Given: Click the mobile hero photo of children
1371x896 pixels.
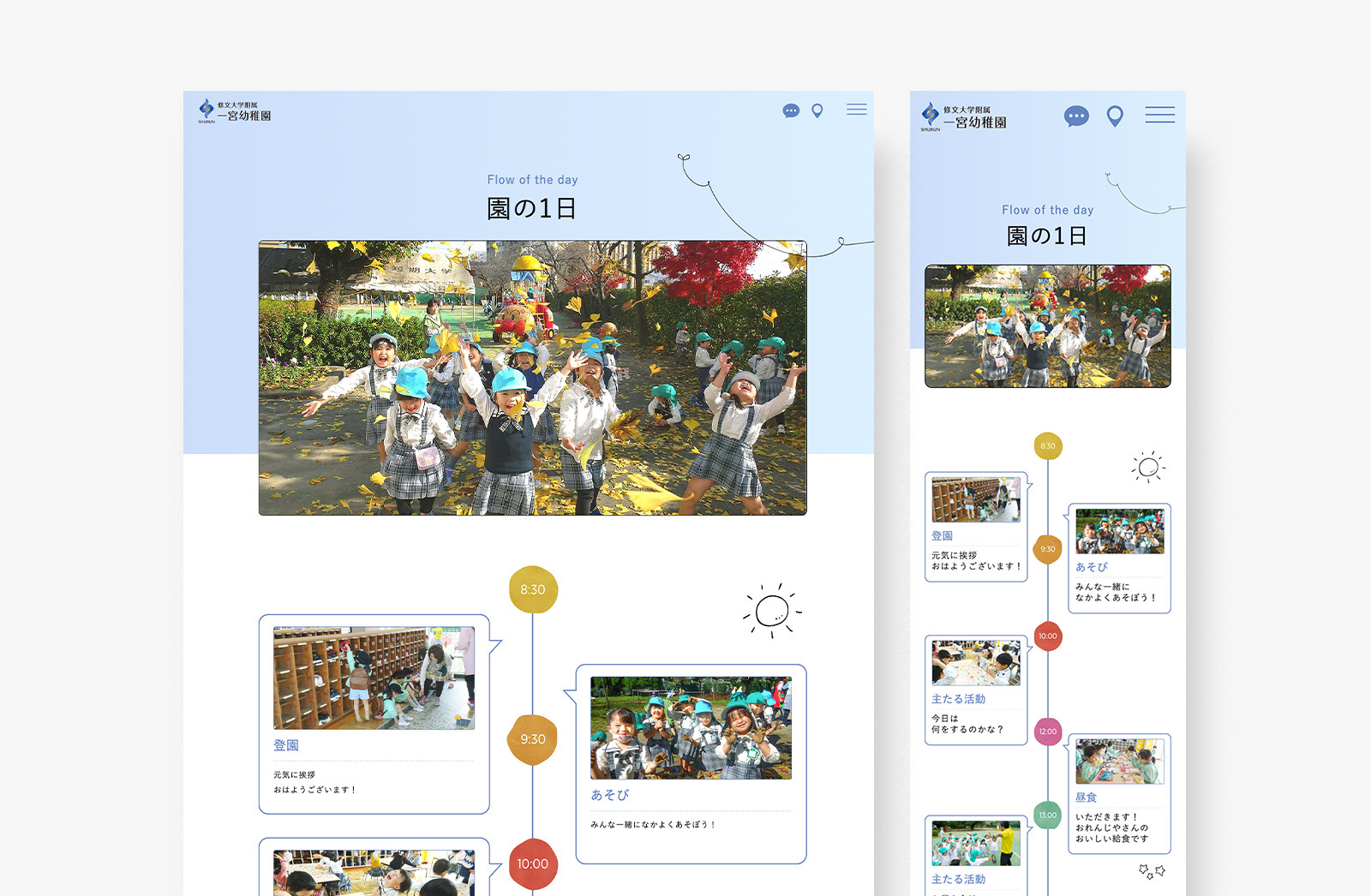Looking at the screenshot, I should point(1048,326).
